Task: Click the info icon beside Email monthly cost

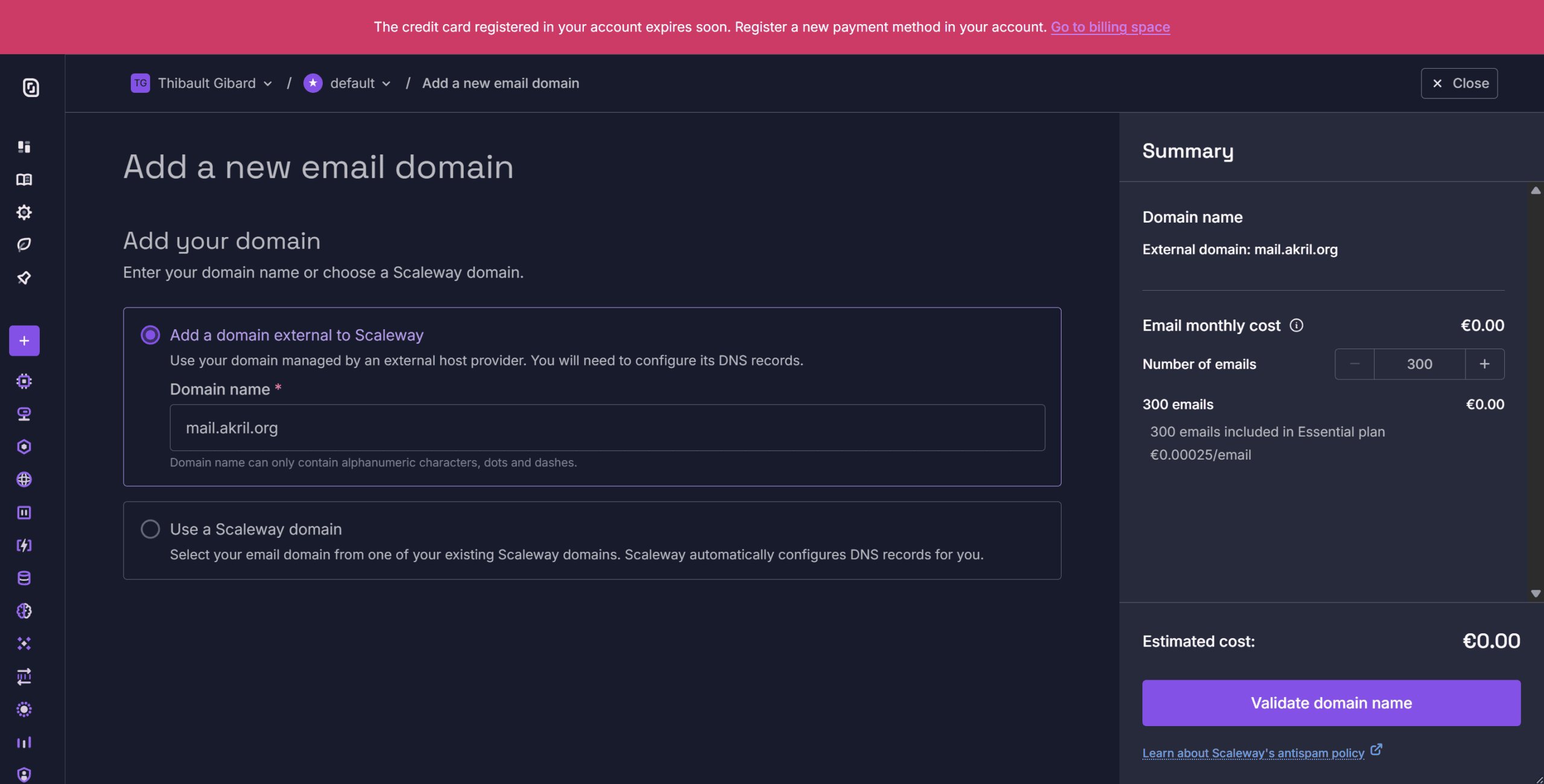Action: pos(1296,326)
